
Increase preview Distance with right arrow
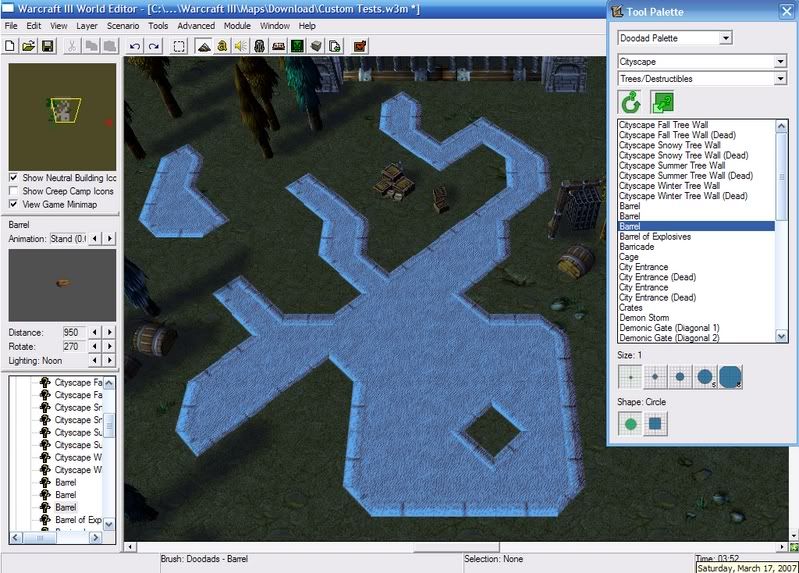pos(110,332)
